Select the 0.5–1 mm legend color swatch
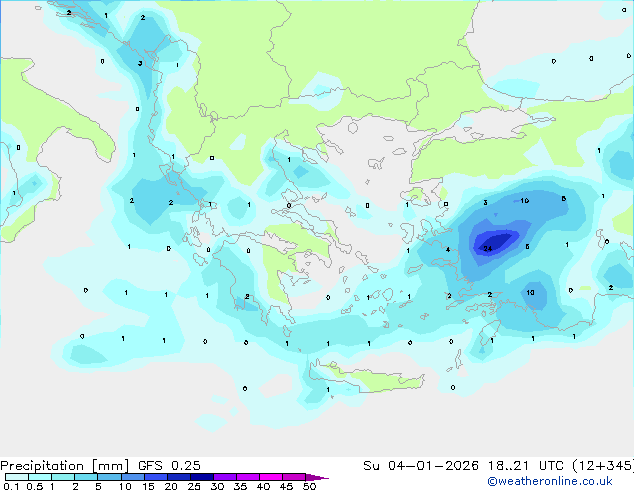 pyautogui.click(x=40, y=477)
